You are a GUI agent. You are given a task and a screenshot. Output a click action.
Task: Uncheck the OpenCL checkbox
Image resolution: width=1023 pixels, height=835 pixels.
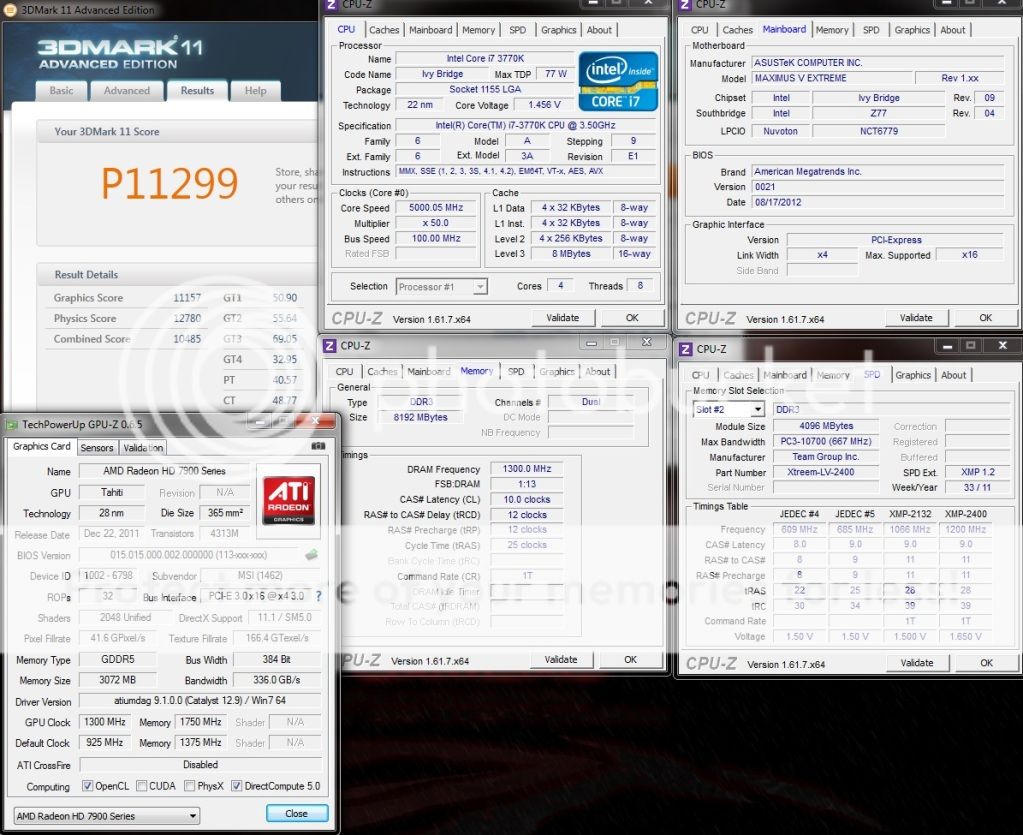tap(88, 786)
